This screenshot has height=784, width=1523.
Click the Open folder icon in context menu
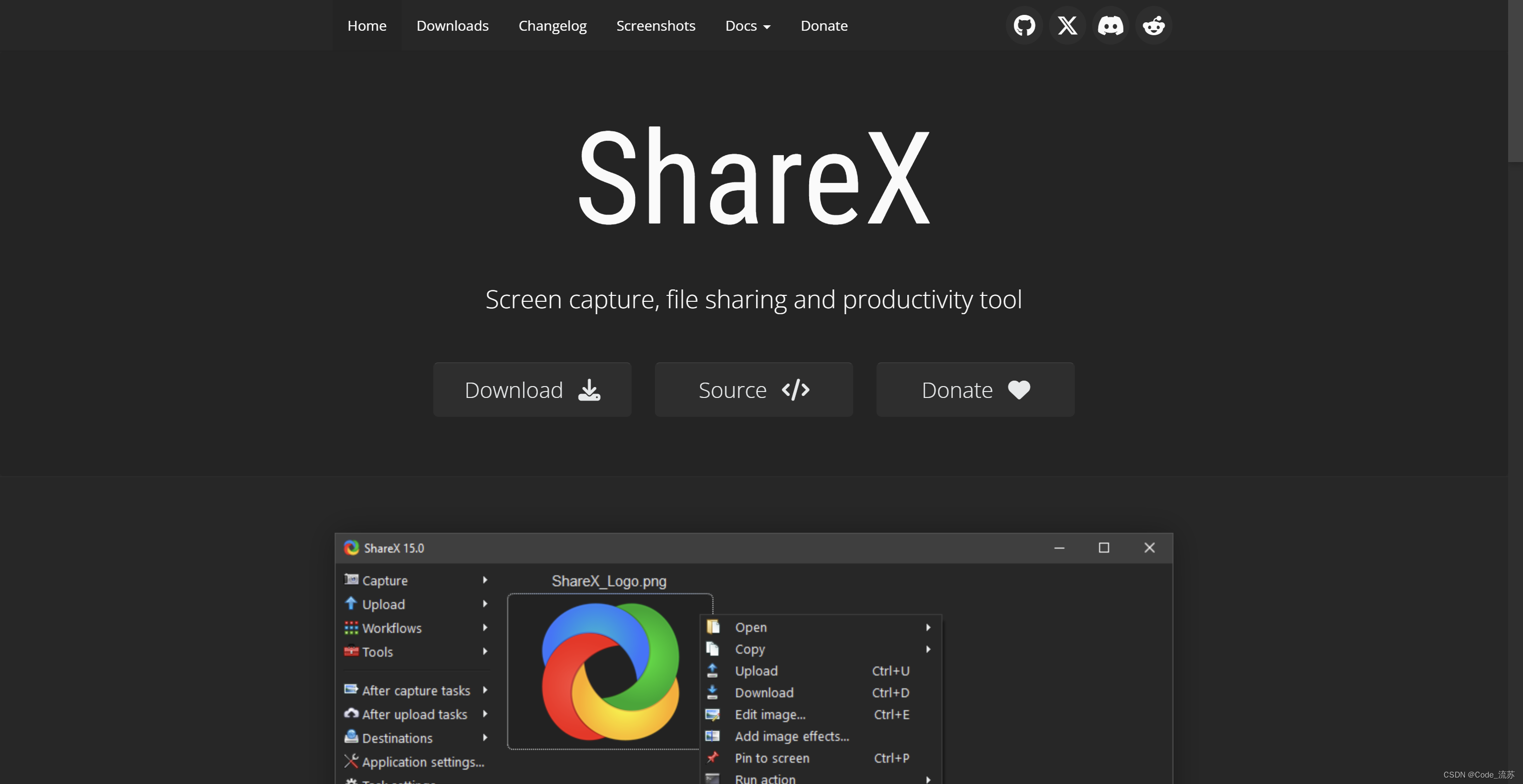(713, 626)
